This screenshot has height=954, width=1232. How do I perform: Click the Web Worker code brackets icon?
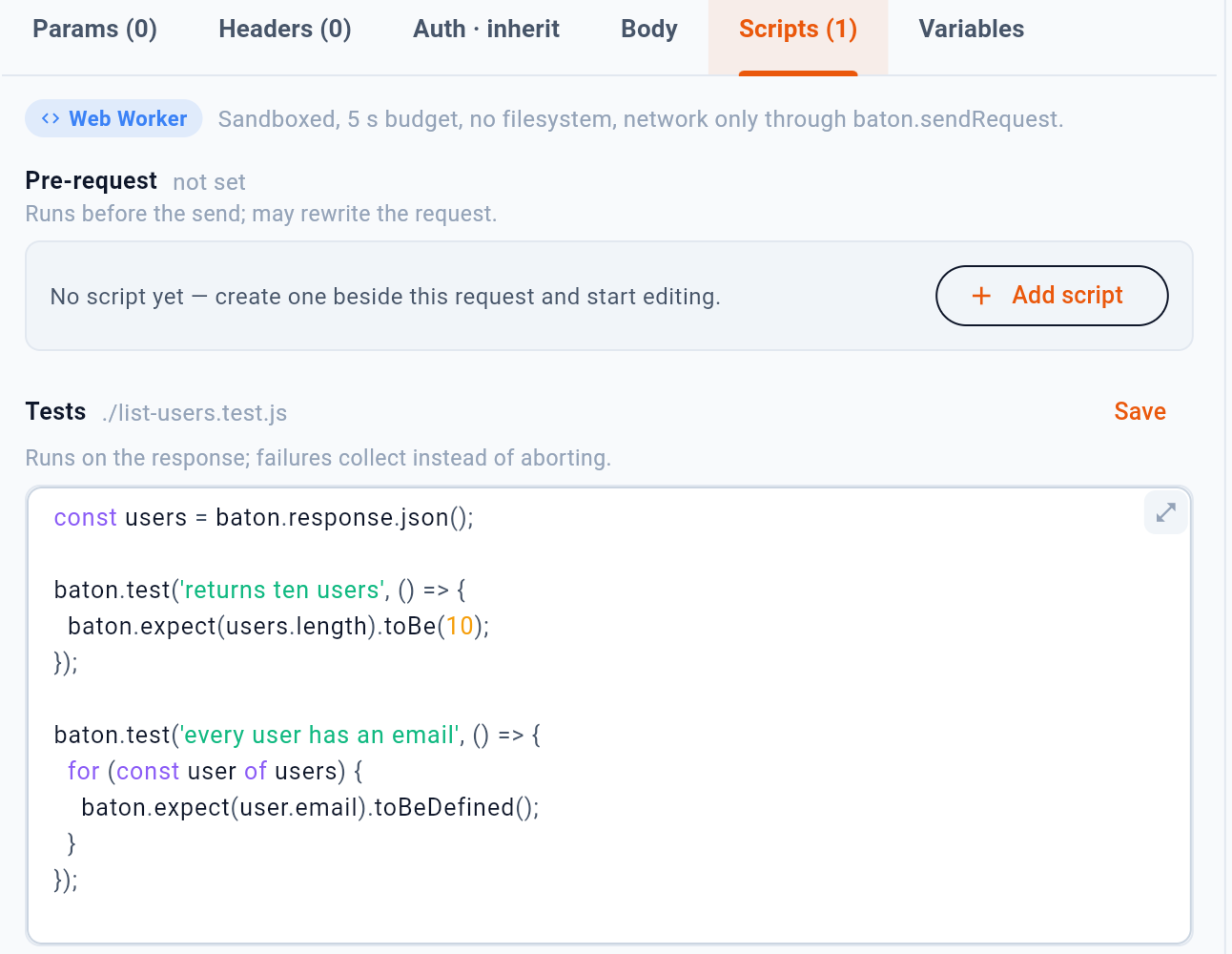[x=51, y=118]
